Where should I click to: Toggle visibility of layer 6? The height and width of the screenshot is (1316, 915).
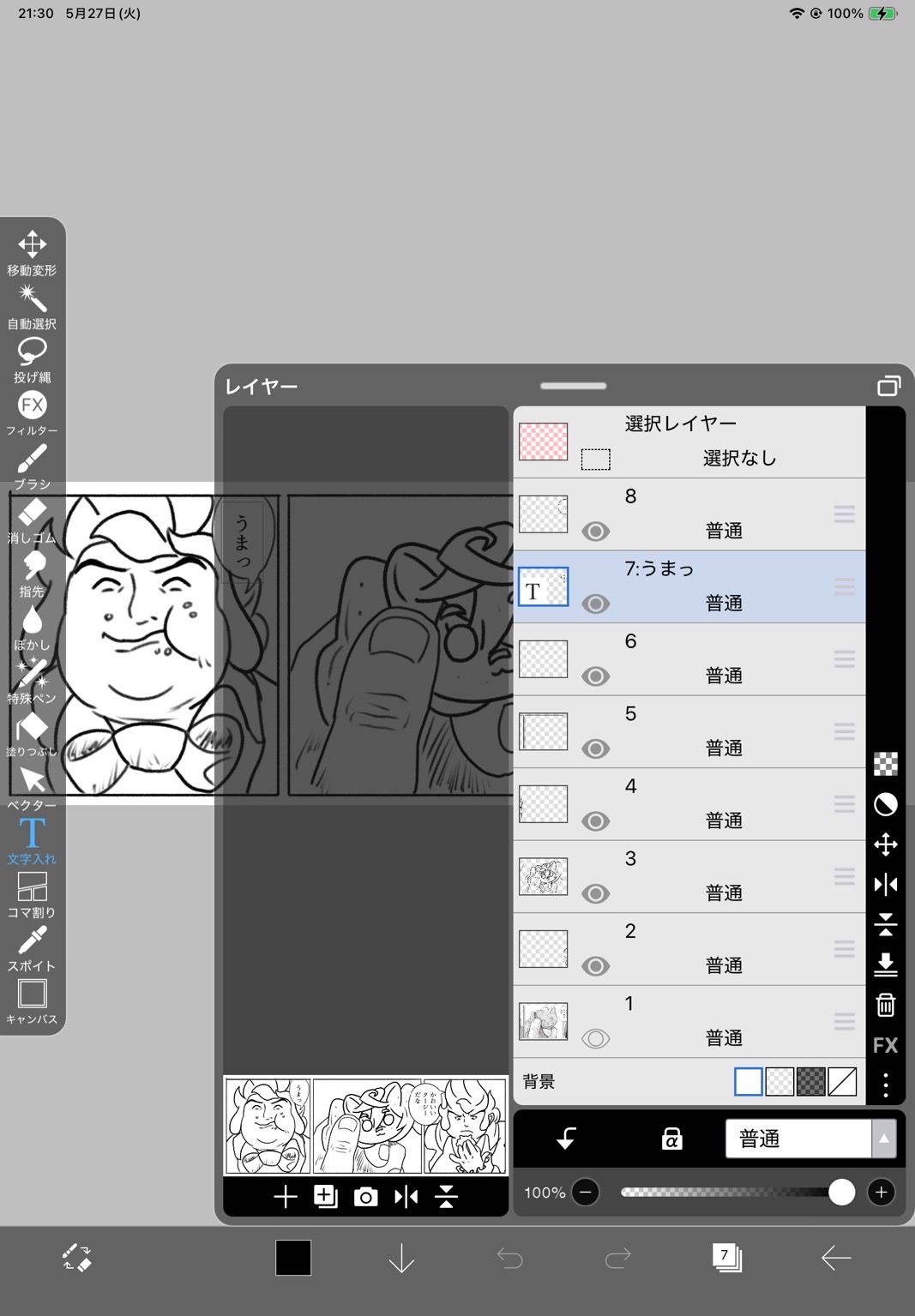595,676
